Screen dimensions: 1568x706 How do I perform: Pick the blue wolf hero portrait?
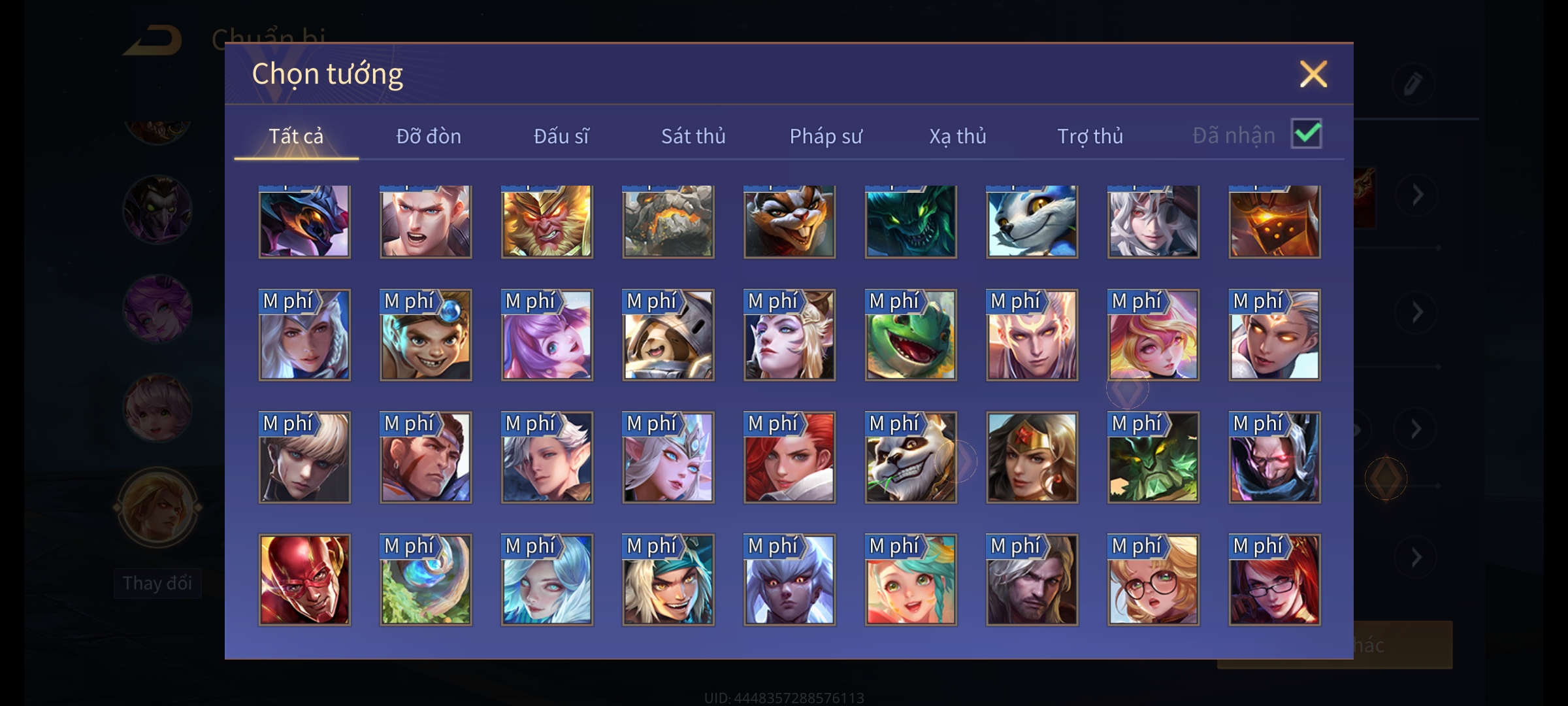pyautogui.click(x=1032, y=222)
